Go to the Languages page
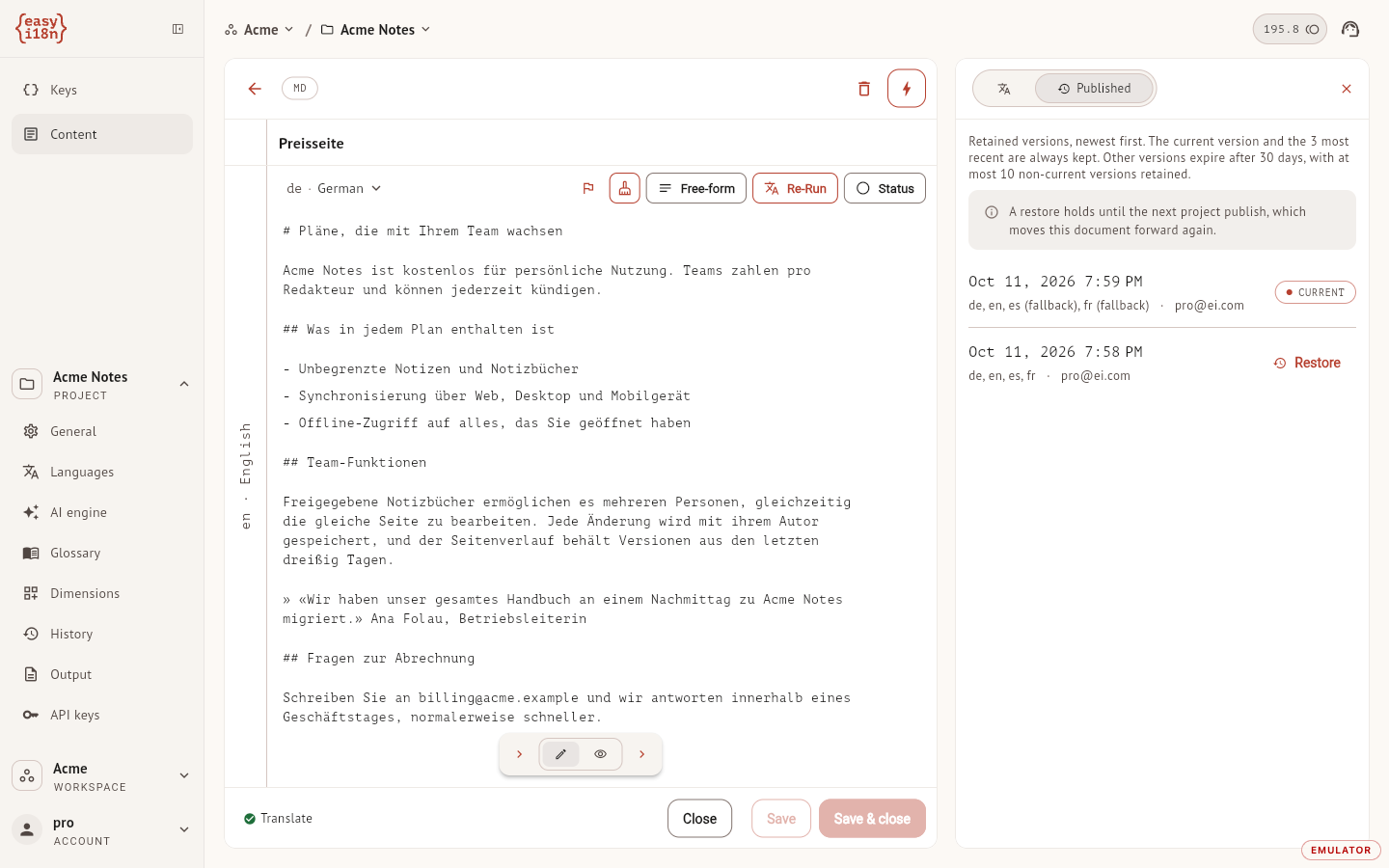This screenshot has width=1389, height=868. coord(102,472)
